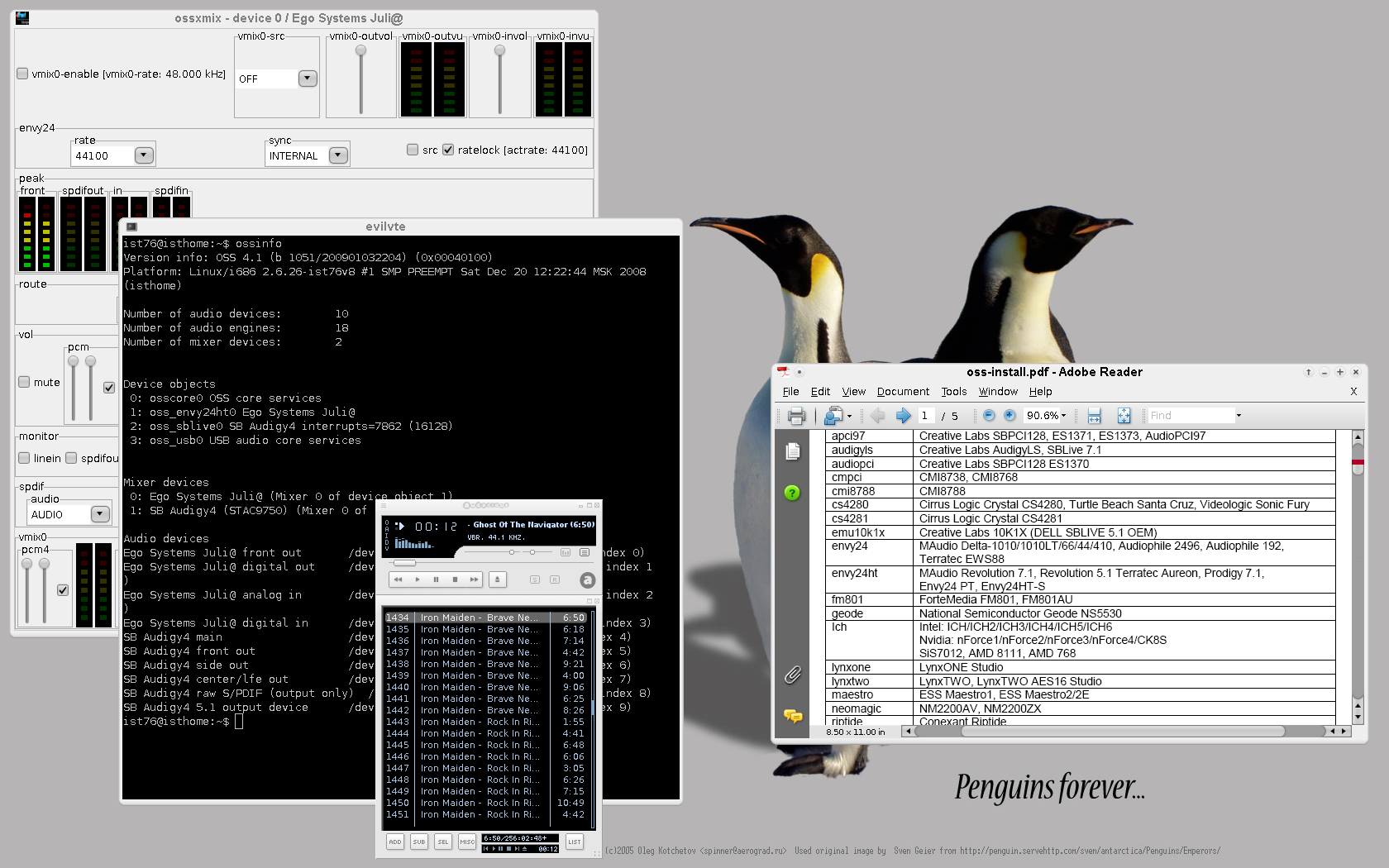
Task: Select track 1443 in Audacious playlist
Action: [485, 722]
